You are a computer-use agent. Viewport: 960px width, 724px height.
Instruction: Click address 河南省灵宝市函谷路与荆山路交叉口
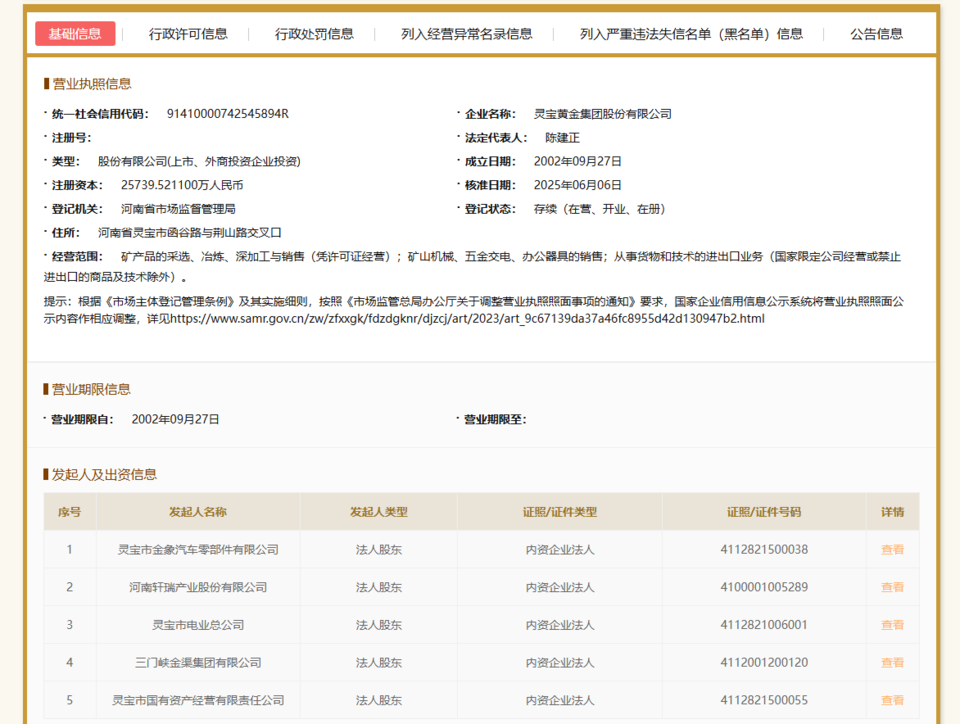click(190, 233)
